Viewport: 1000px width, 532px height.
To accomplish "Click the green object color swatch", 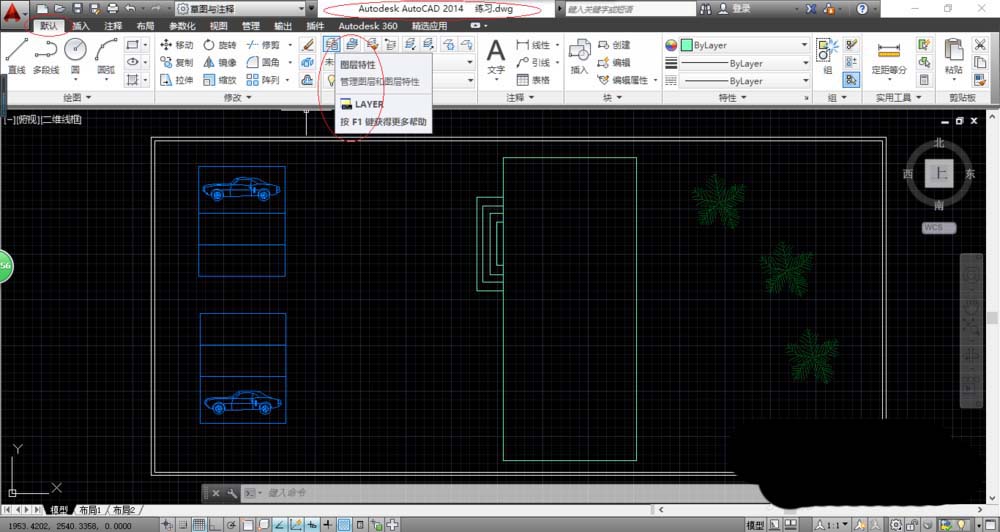I will (x=687, y=45).
